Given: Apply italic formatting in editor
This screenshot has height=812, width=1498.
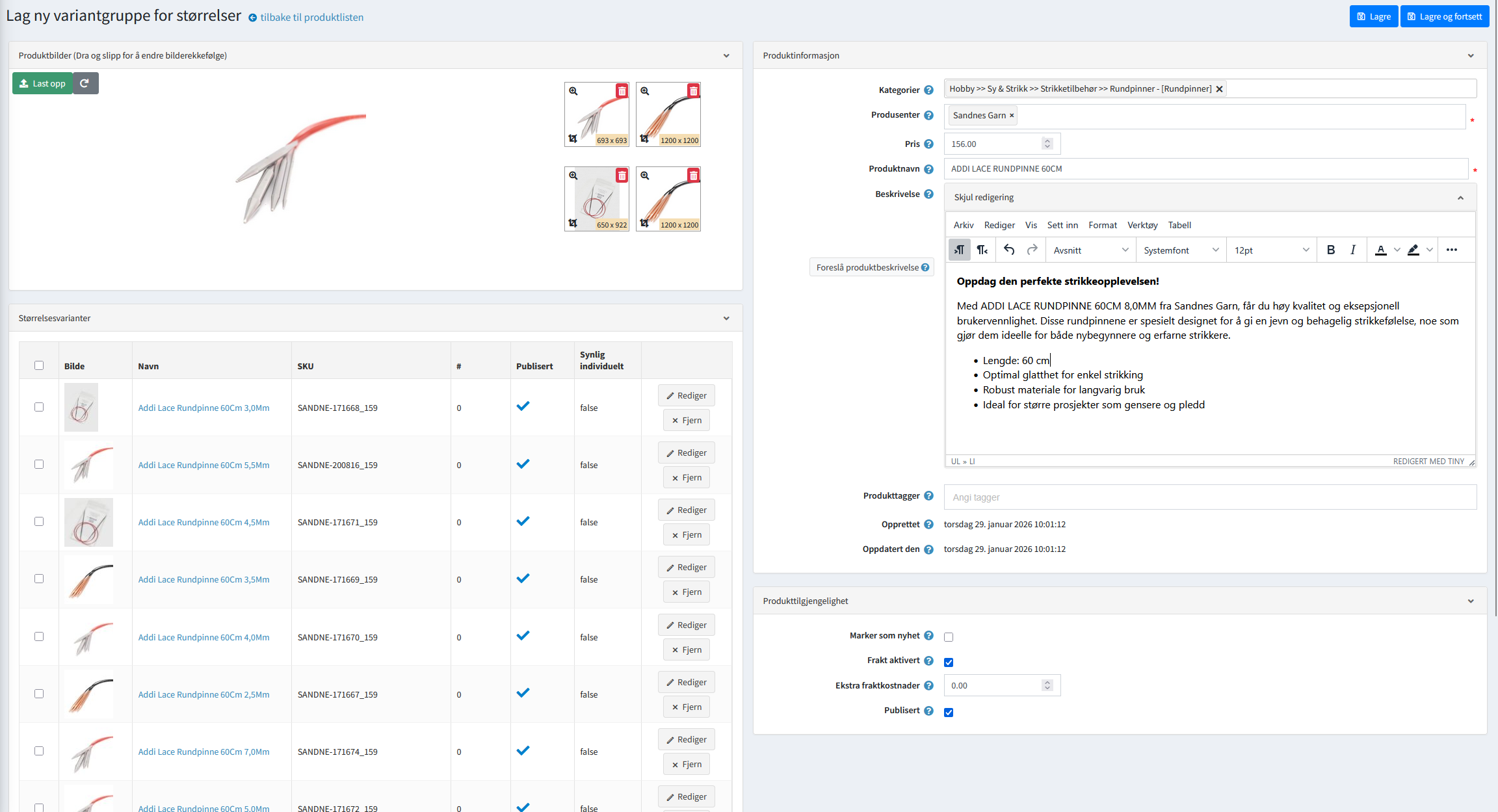Looking at the screenshot, I should (x=1352, y=250).
